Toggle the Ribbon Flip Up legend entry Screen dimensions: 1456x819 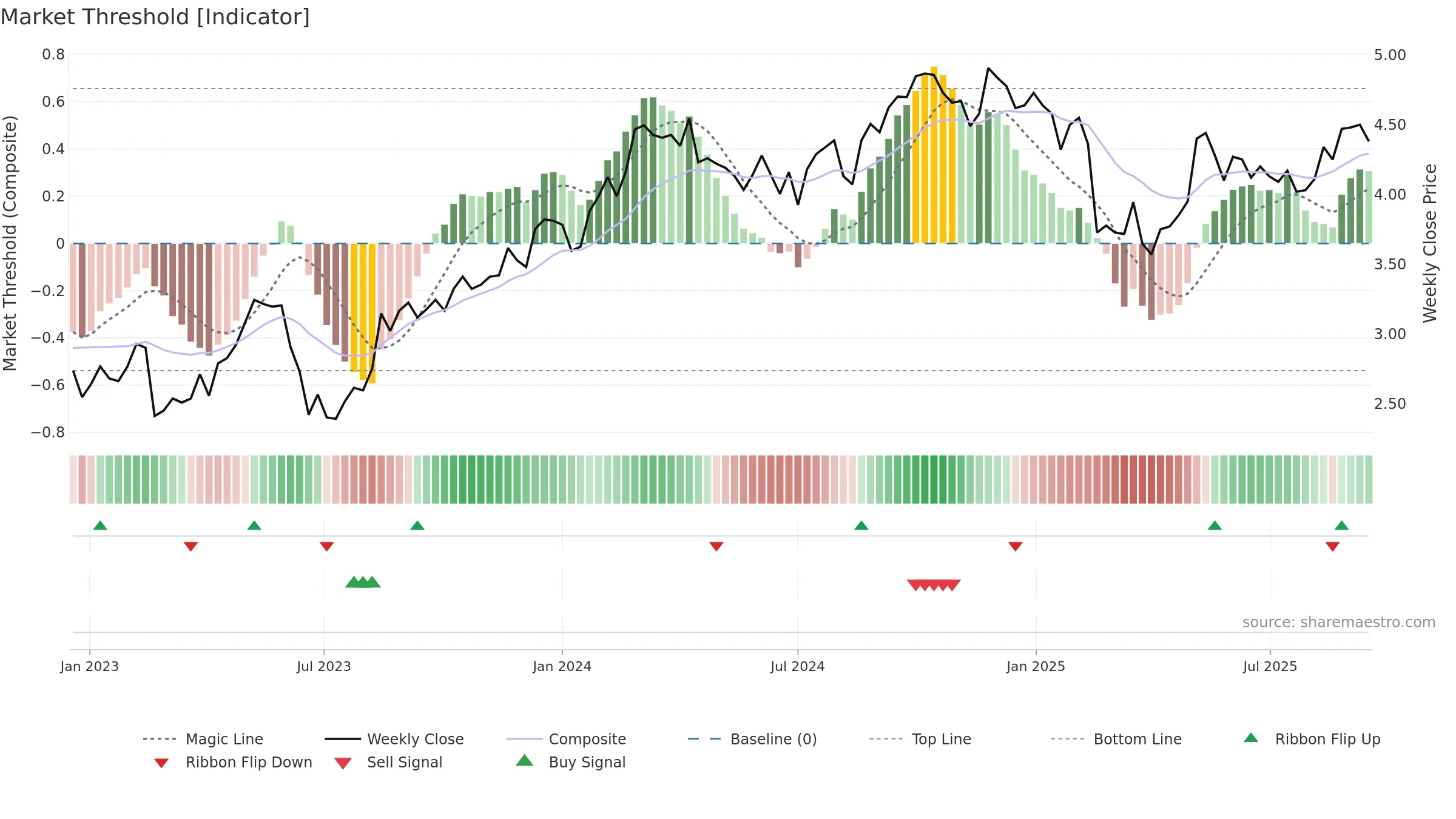(1312, 739)
